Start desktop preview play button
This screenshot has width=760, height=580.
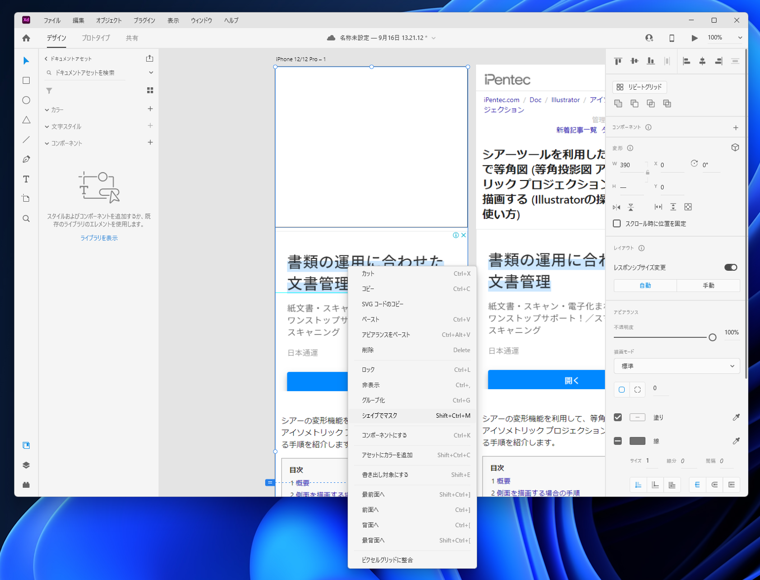(694, 38)
